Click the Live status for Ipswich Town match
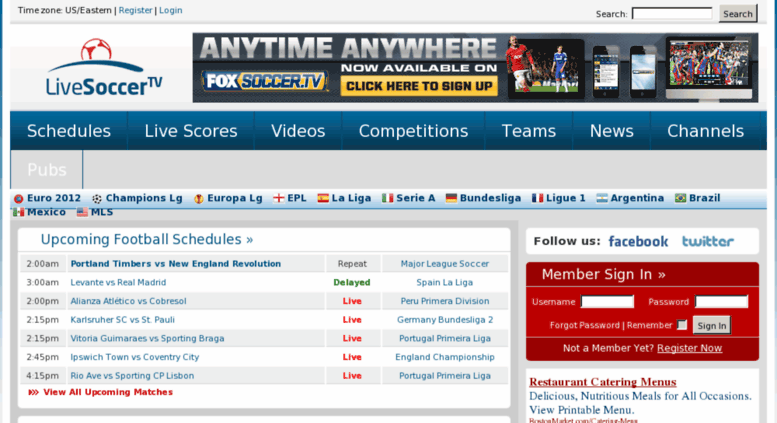The image size is (777, 423). [x=352, y=357]
